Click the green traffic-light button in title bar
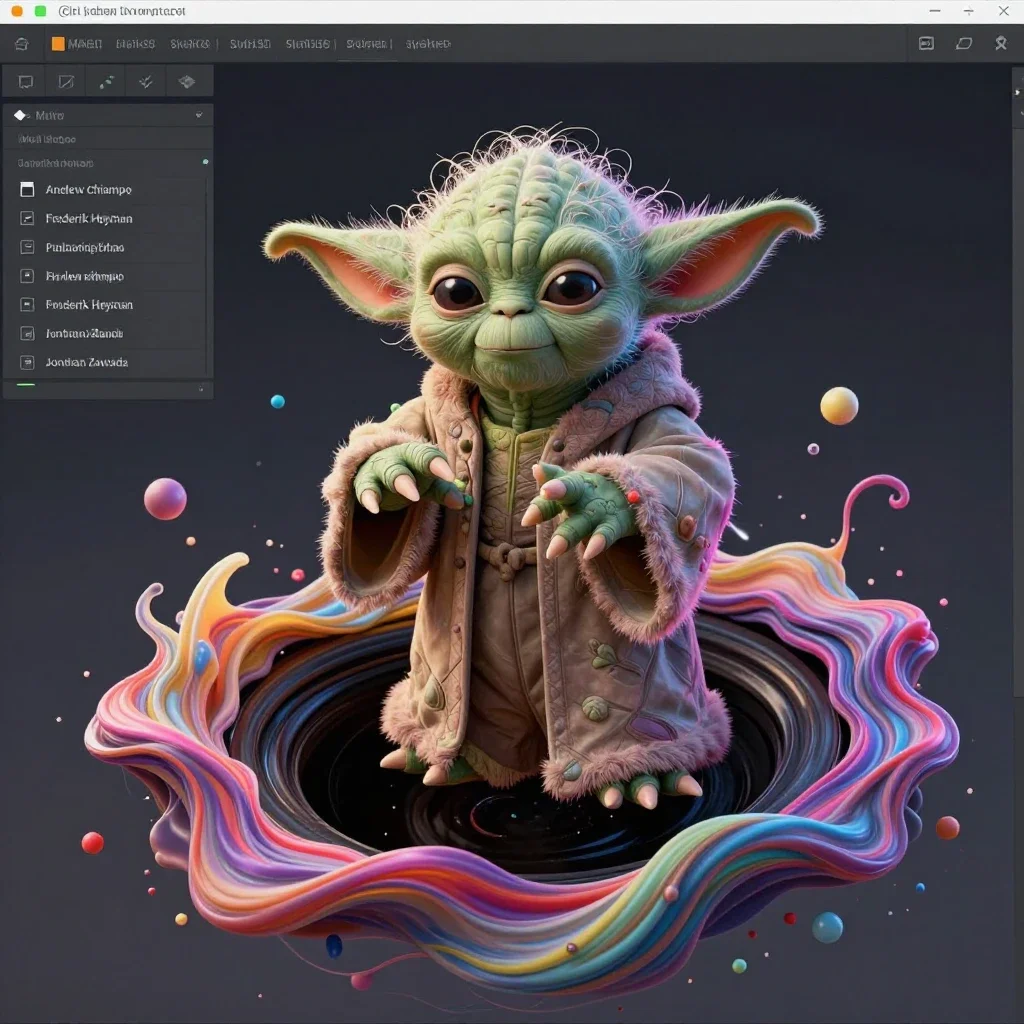The height and width of the screenshot is (1024, 1024). point(40,11)
